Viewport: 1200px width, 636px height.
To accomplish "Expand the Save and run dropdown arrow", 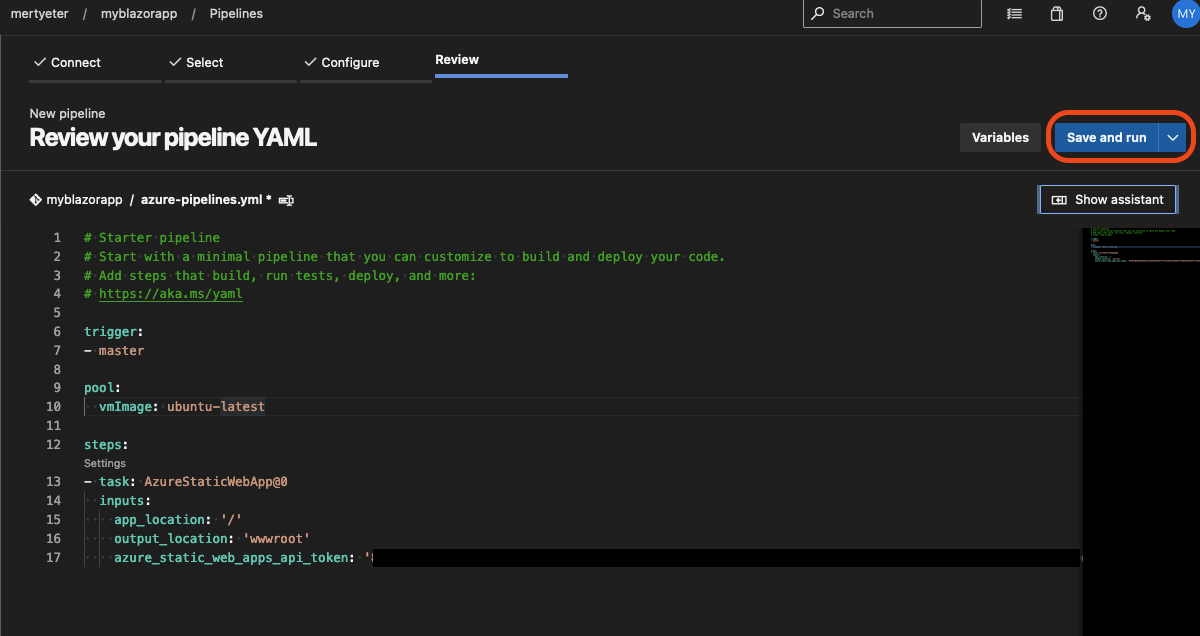I will pyautogui.click(x=1173, y=138).
